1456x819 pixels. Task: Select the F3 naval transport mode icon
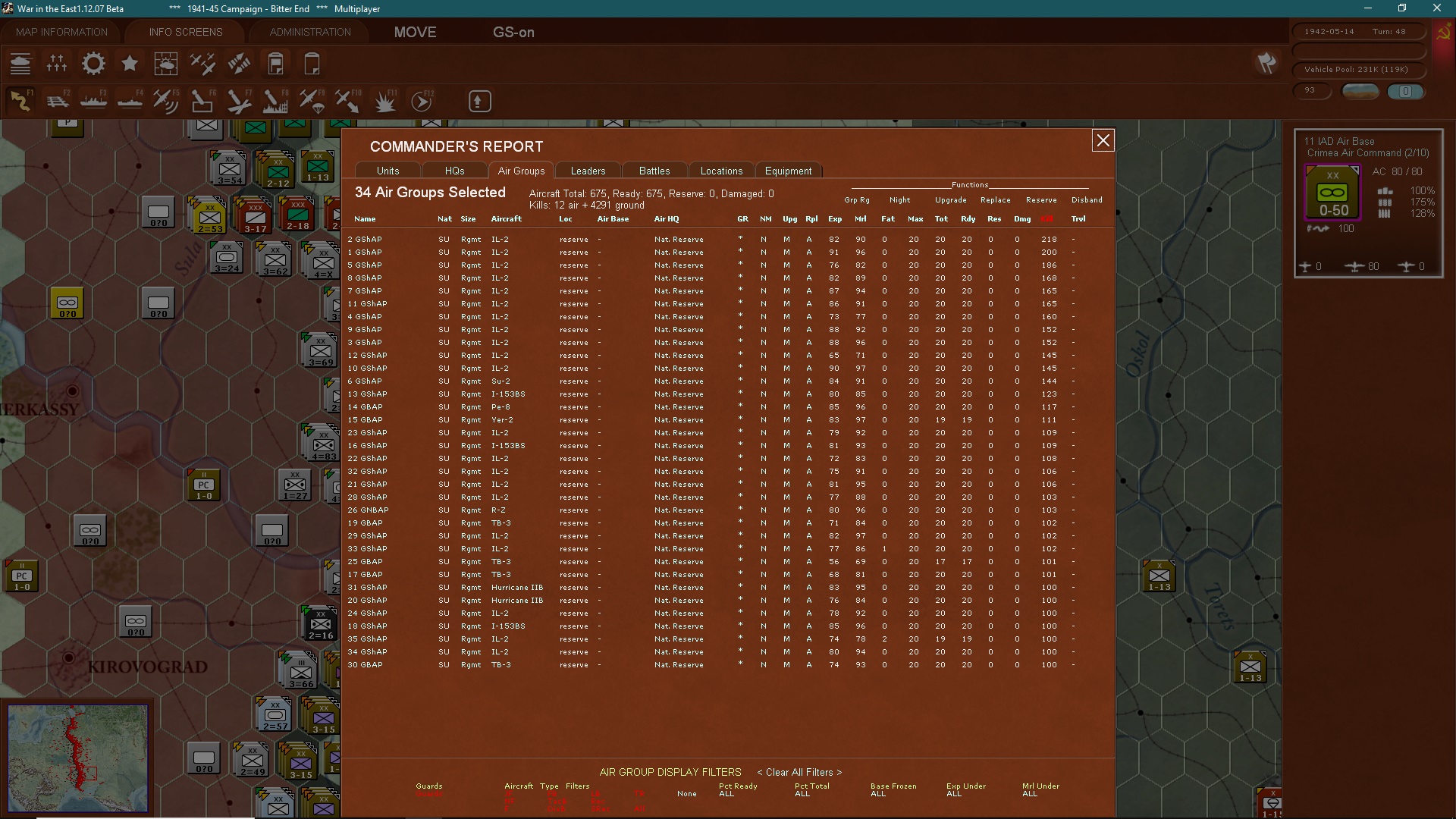[x=94, y=101]
